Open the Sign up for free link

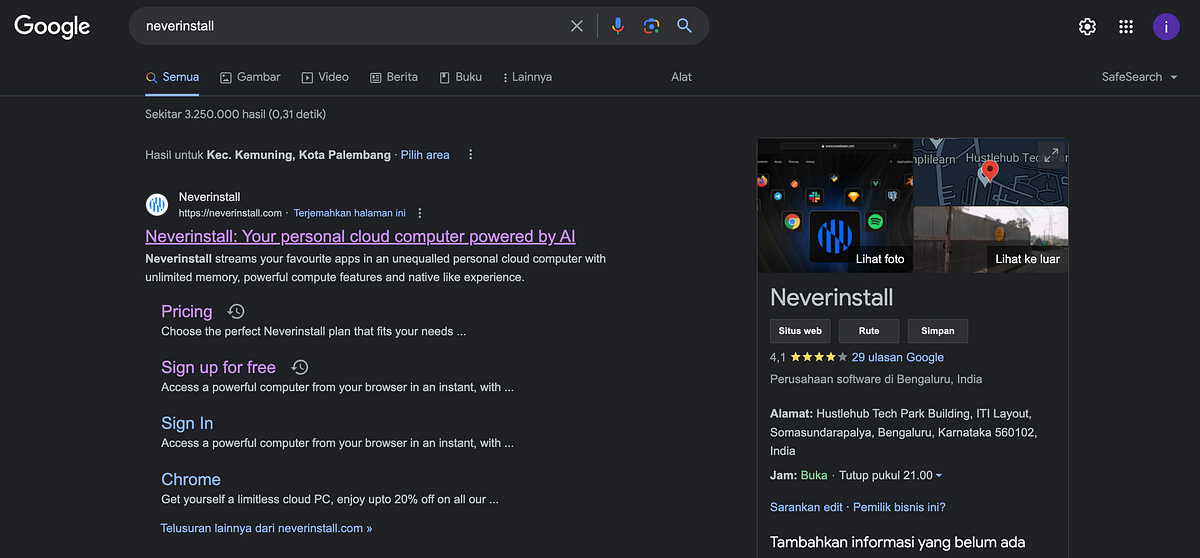pos(219,367)
